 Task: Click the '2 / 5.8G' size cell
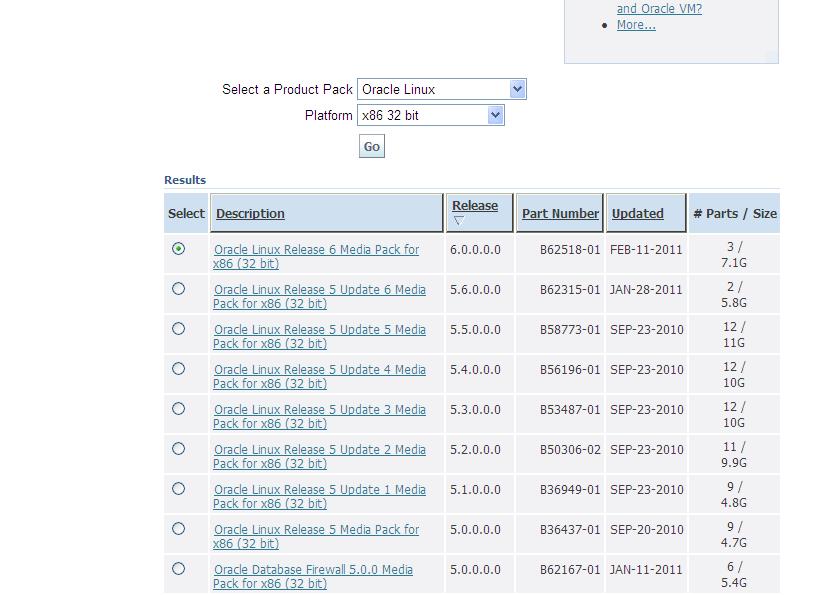[734, 295]
